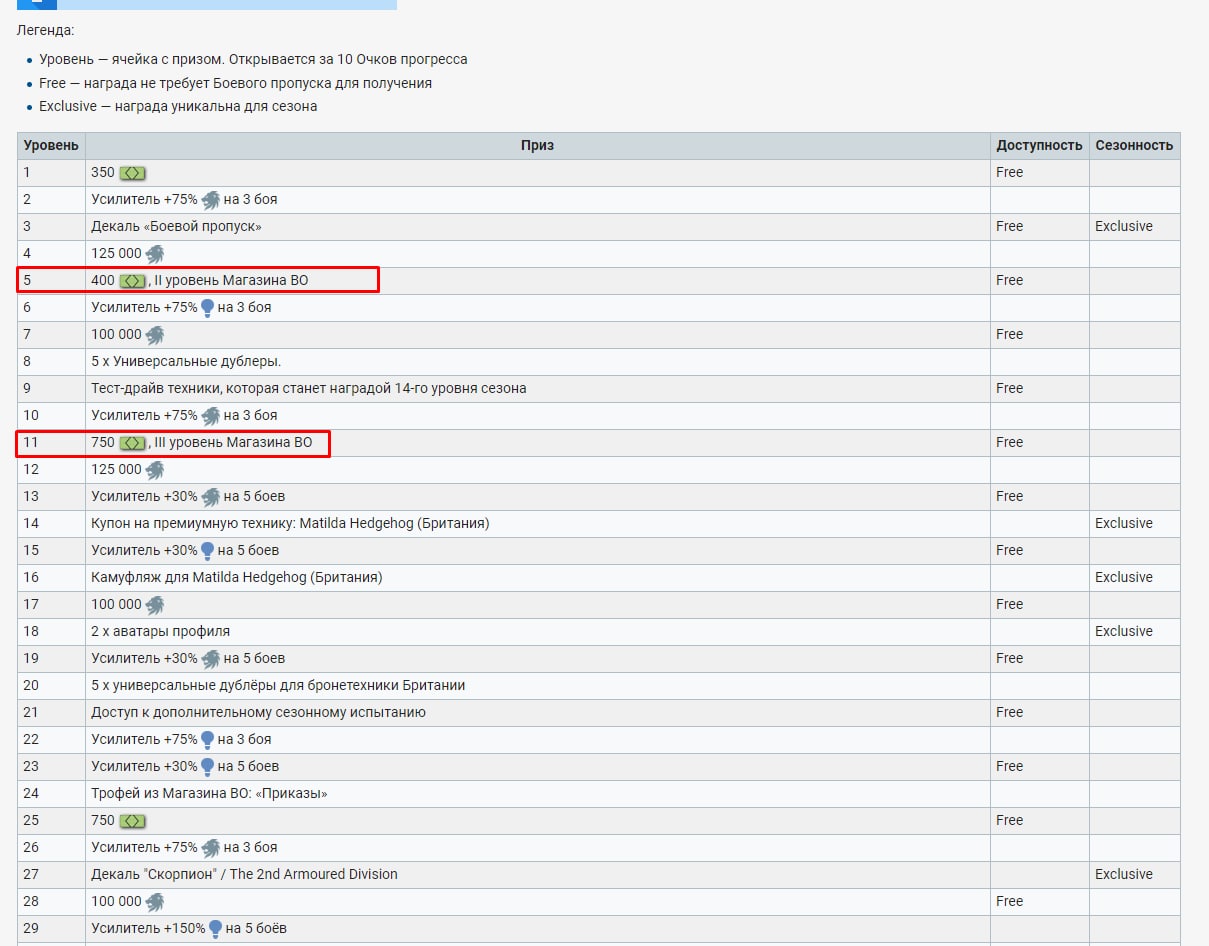Click the gold icon in level 25 row
1209x946 pixels.
(133, 821)
